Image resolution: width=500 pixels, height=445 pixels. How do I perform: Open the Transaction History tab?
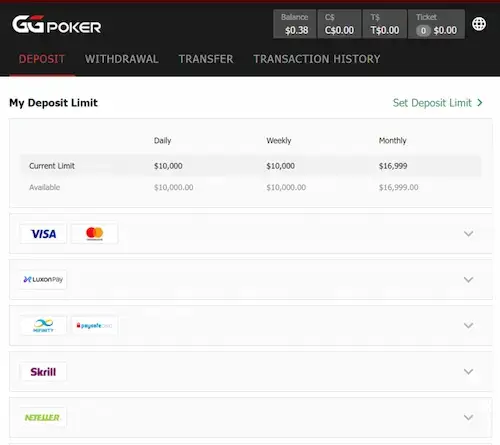click(317, 59)
